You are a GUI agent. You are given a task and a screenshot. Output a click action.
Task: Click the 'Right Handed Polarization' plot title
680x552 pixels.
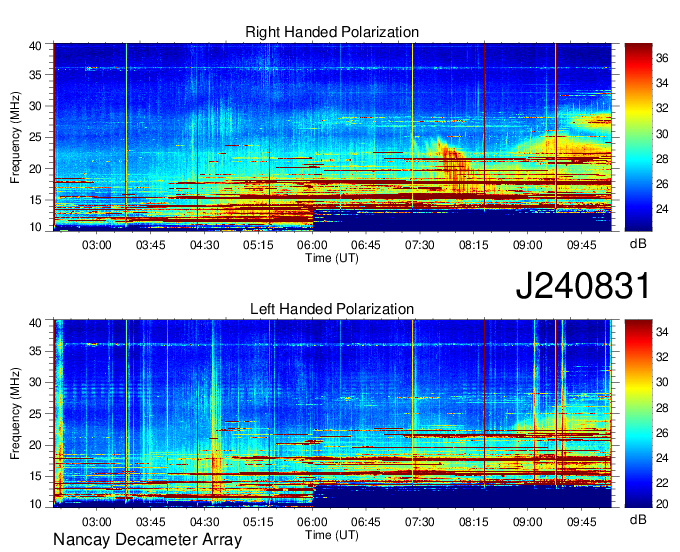[332, 32]
